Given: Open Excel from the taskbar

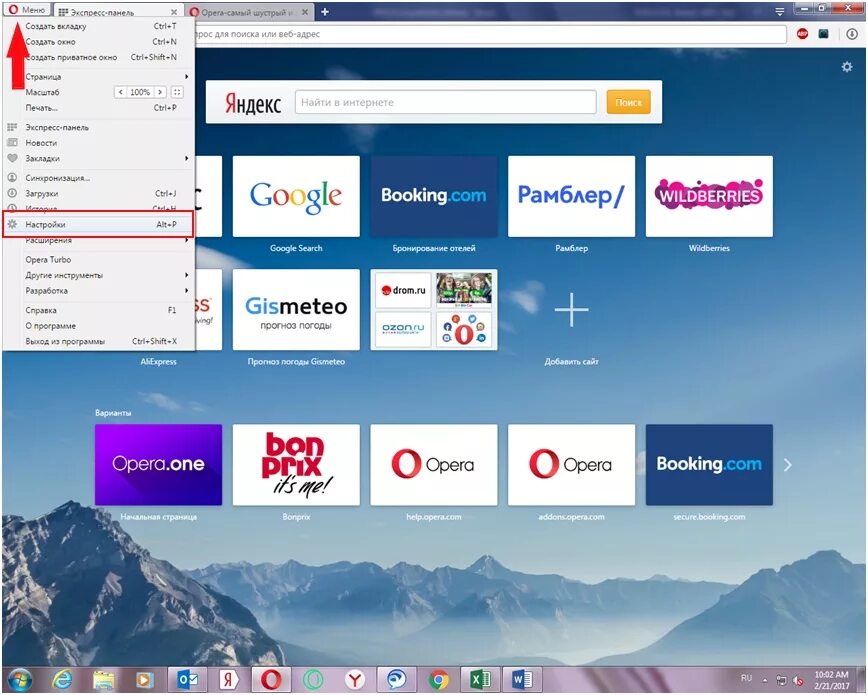Looking at the screenshot, I should coord(480,679).
